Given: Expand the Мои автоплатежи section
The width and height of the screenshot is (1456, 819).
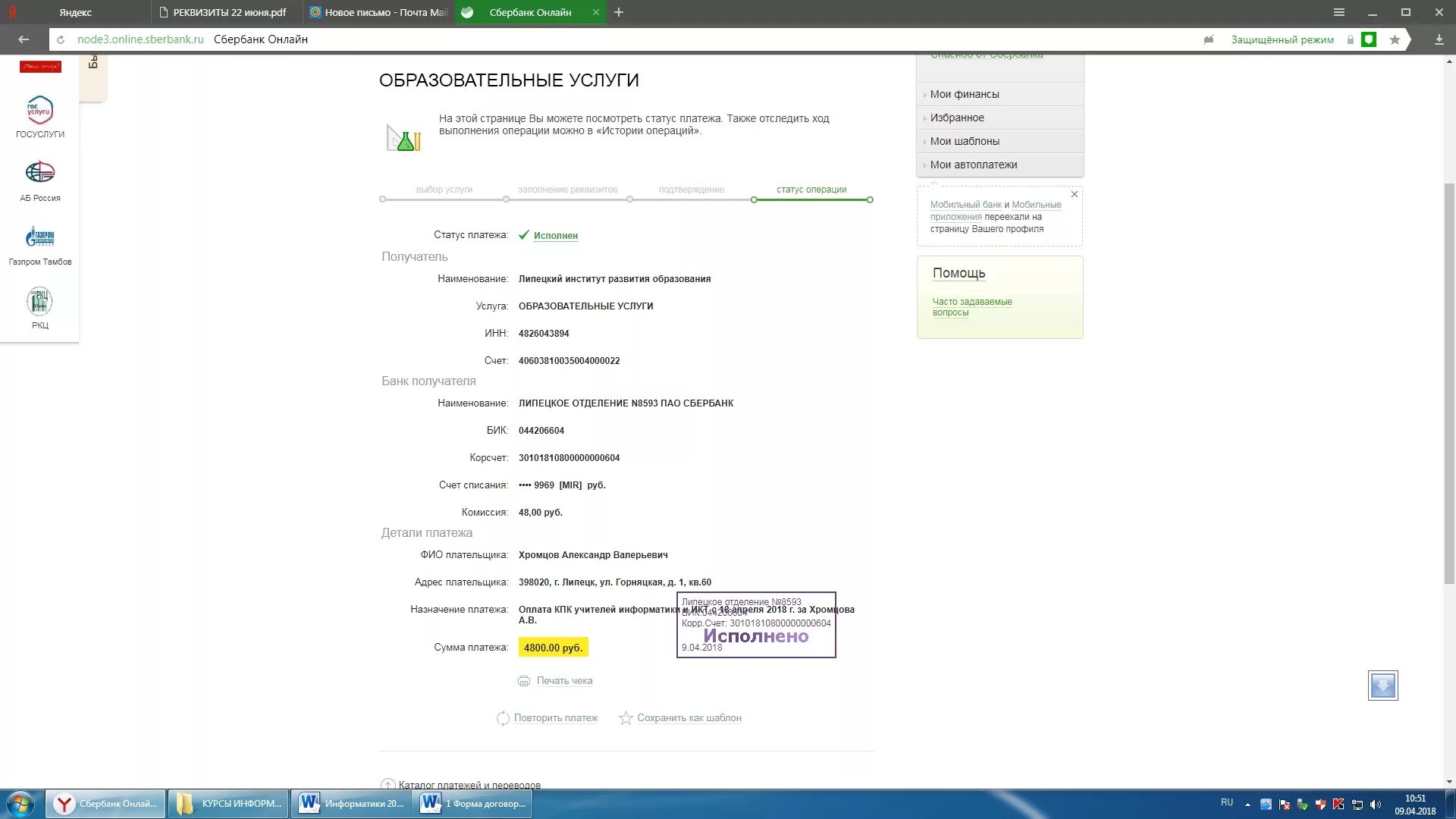Looking at the screenshot, I should [x=974, y=165].
